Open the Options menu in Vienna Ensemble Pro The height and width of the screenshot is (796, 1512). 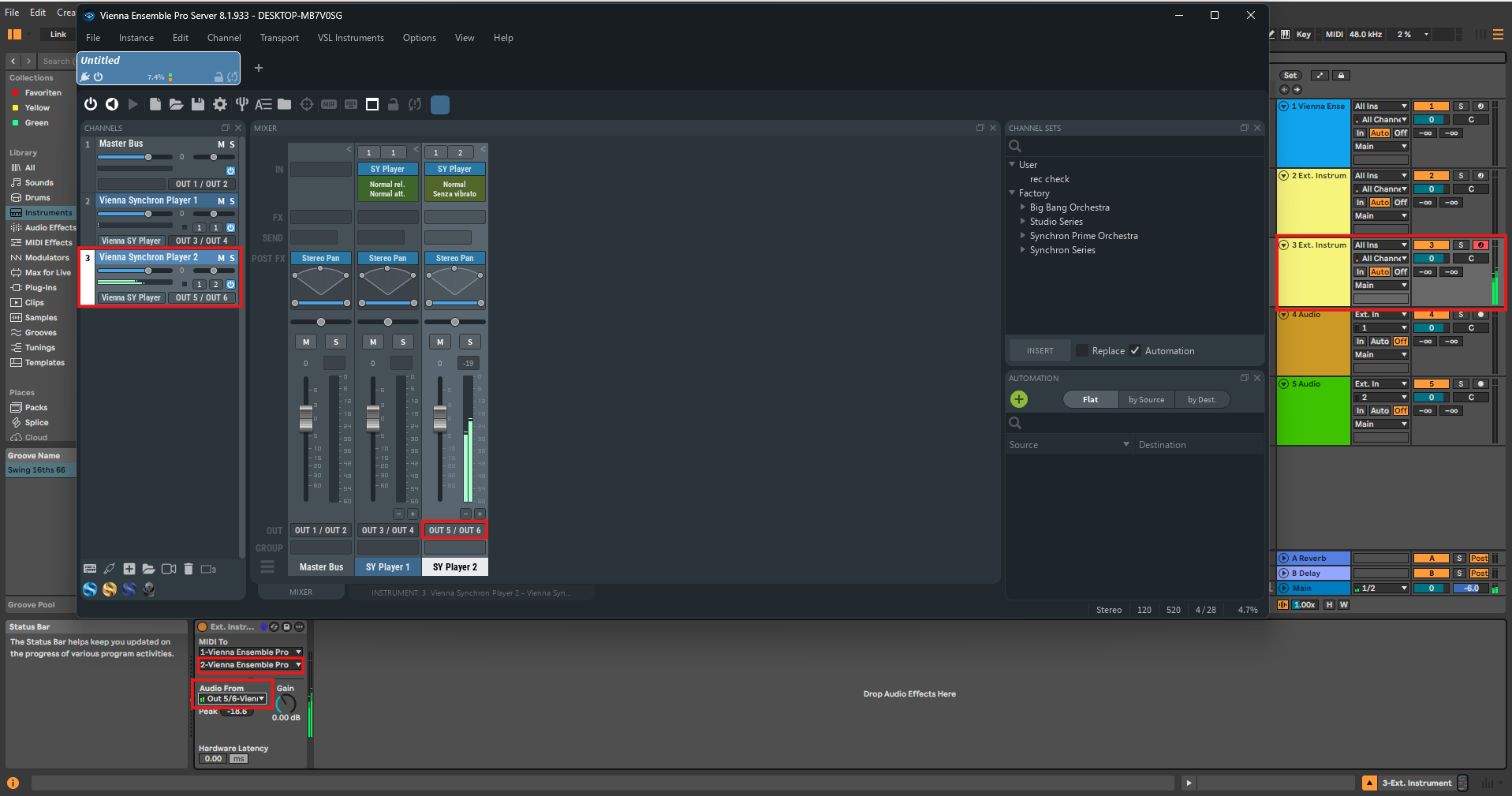419,38
